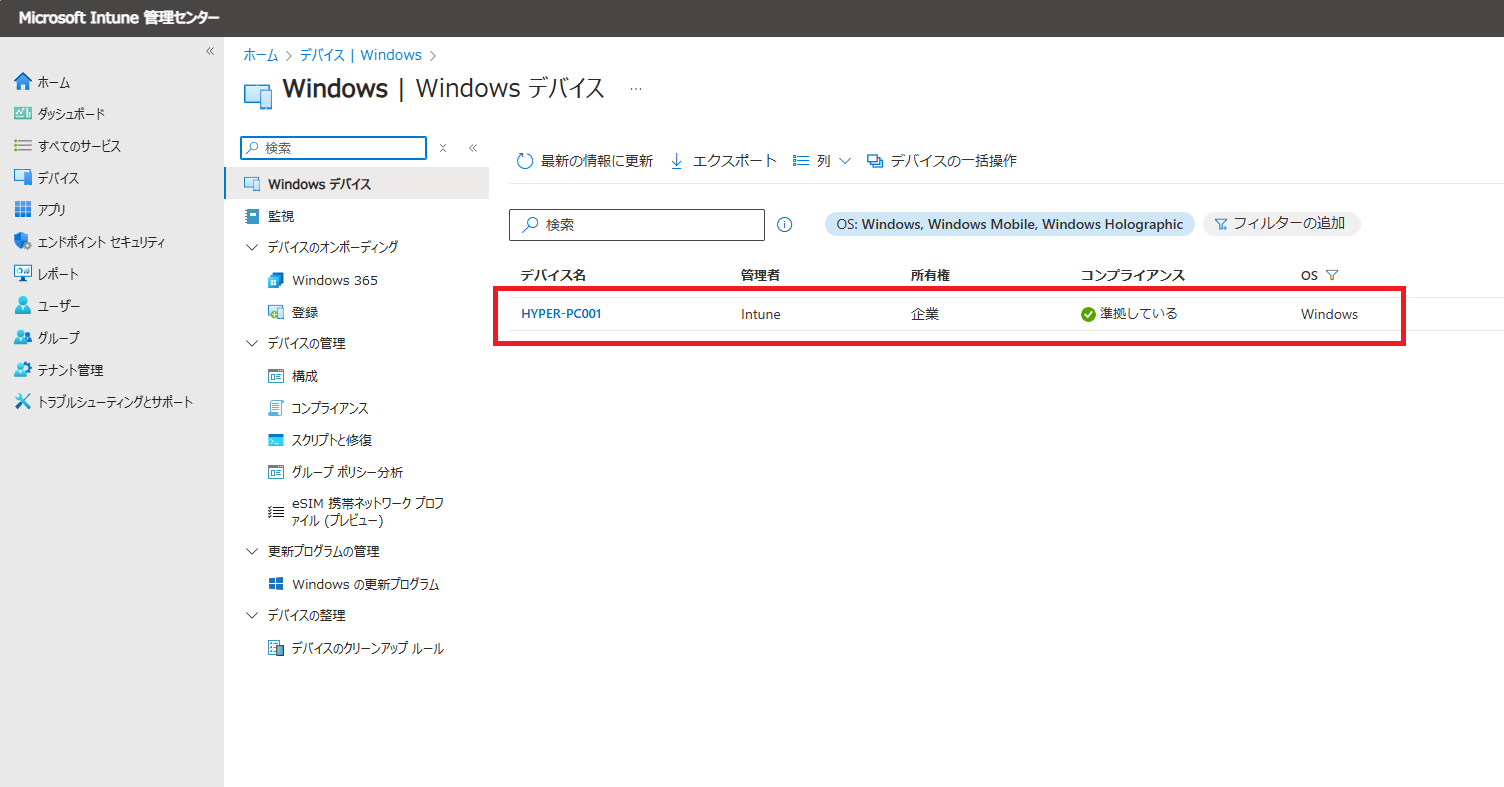Click the テナント管理 gear icon

point(23,370)
